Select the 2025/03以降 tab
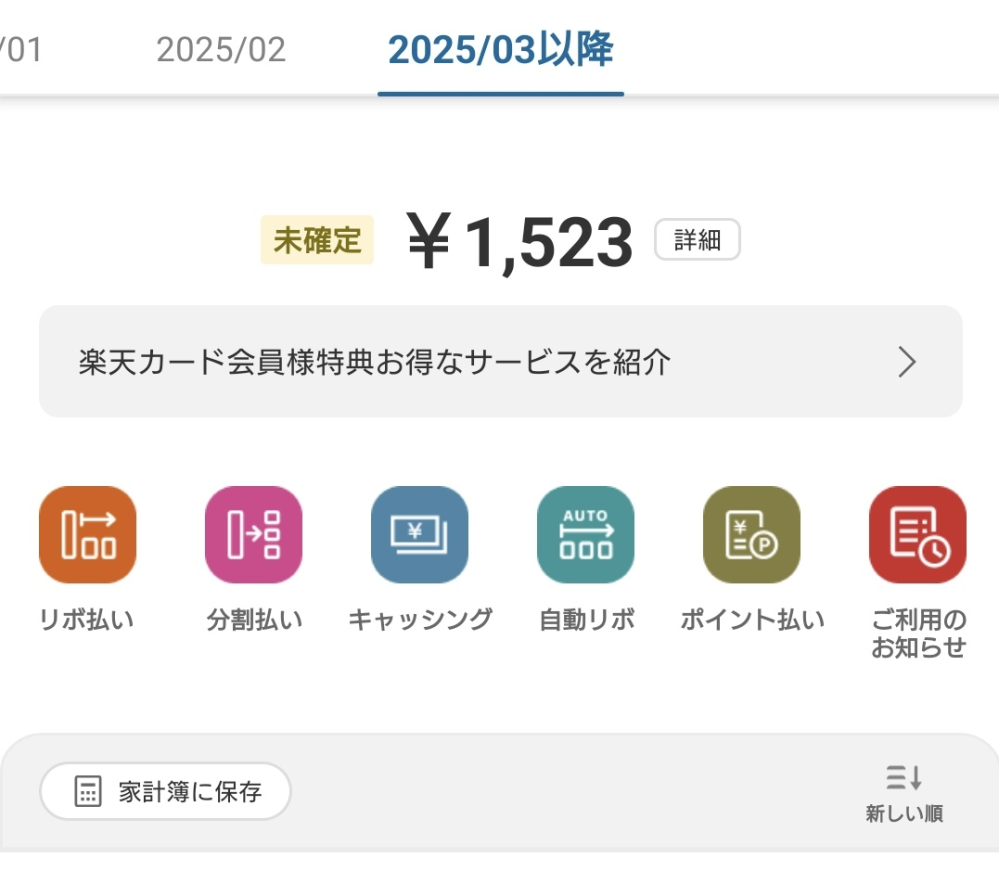The height and width of the screenshot is (883, 999). 501,50
